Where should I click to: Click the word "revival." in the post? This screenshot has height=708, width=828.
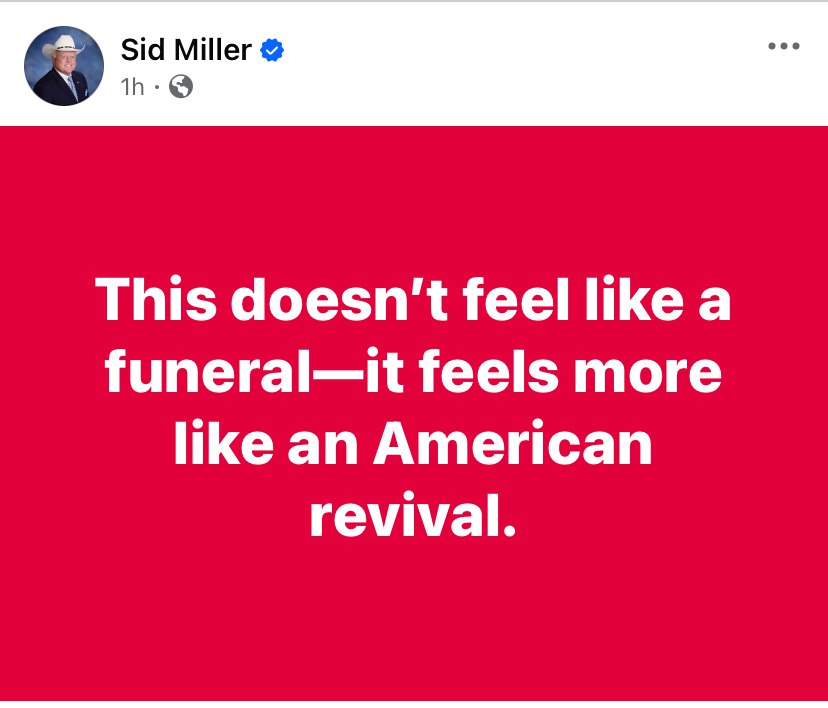pyautogui.click(x=414, y=515)
